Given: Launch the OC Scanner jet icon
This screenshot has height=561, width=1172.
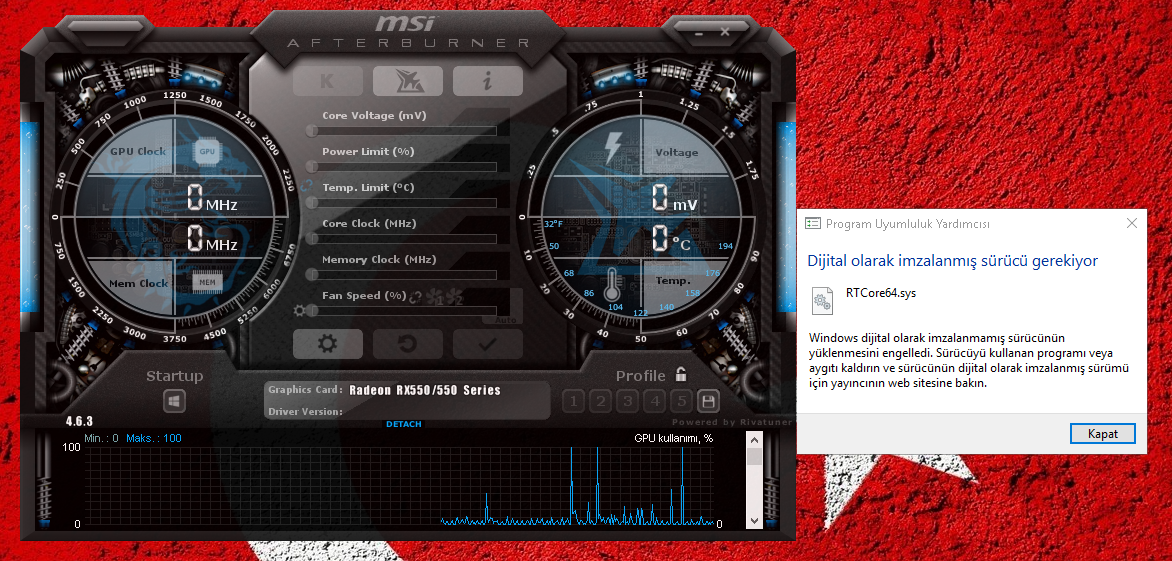Looking at the screenshot, I should pyautogui.click(x=408, y=81).
